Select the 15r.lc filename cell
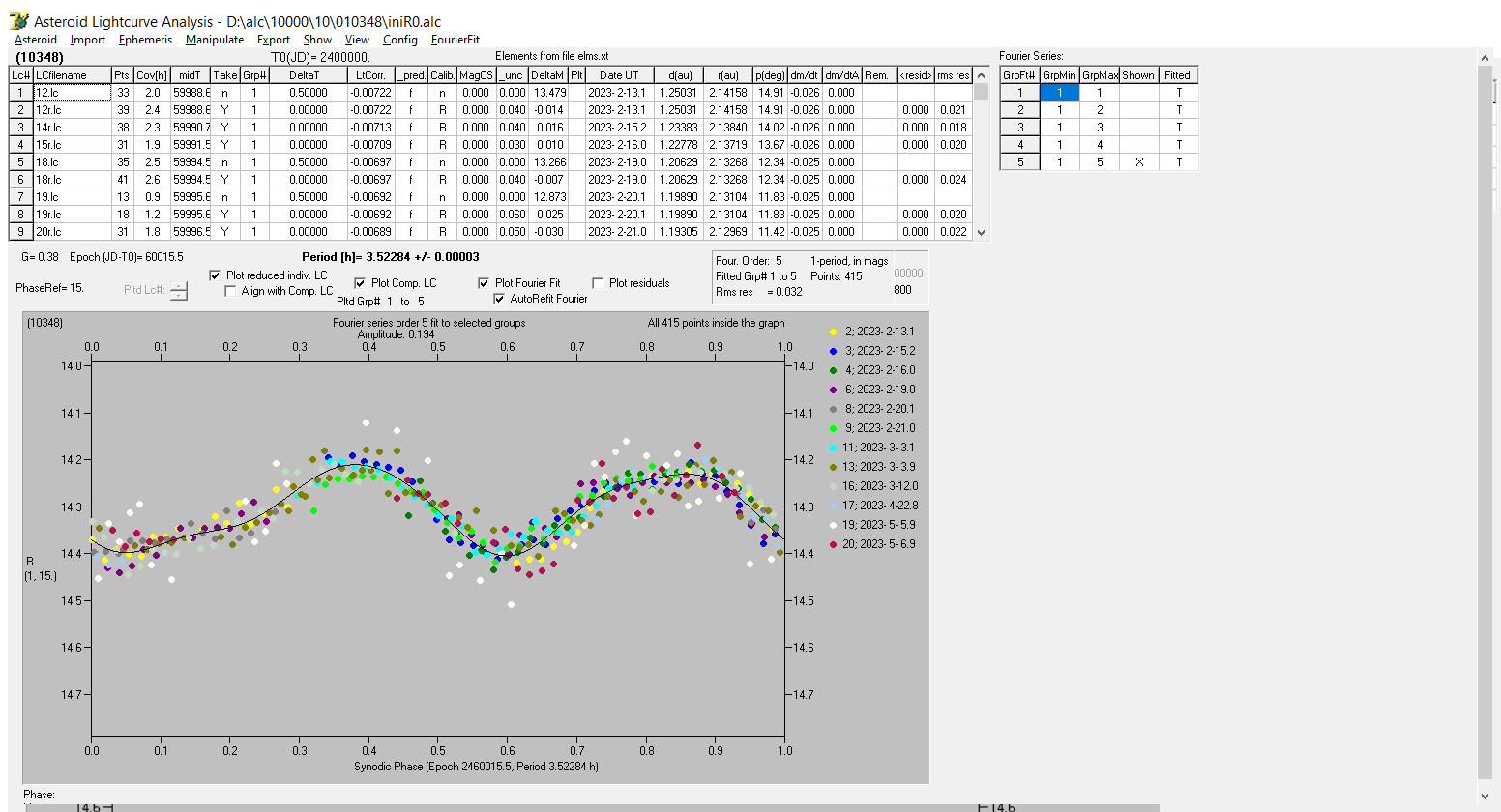This screenshot has width=1501, height=812. pos(72,145)
